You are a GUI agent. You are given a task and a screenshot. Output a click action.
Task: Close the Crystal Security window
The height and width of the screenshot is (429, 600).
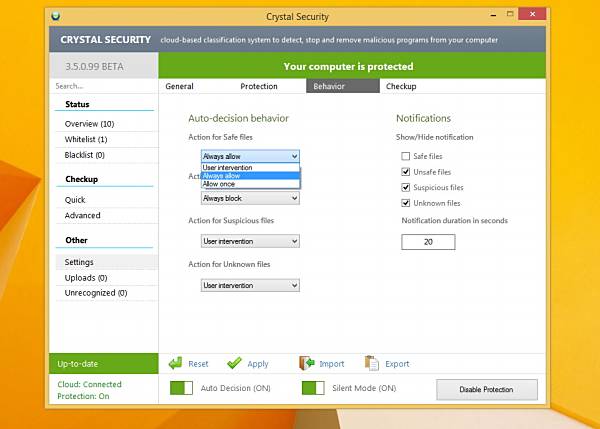pos(532,14)
